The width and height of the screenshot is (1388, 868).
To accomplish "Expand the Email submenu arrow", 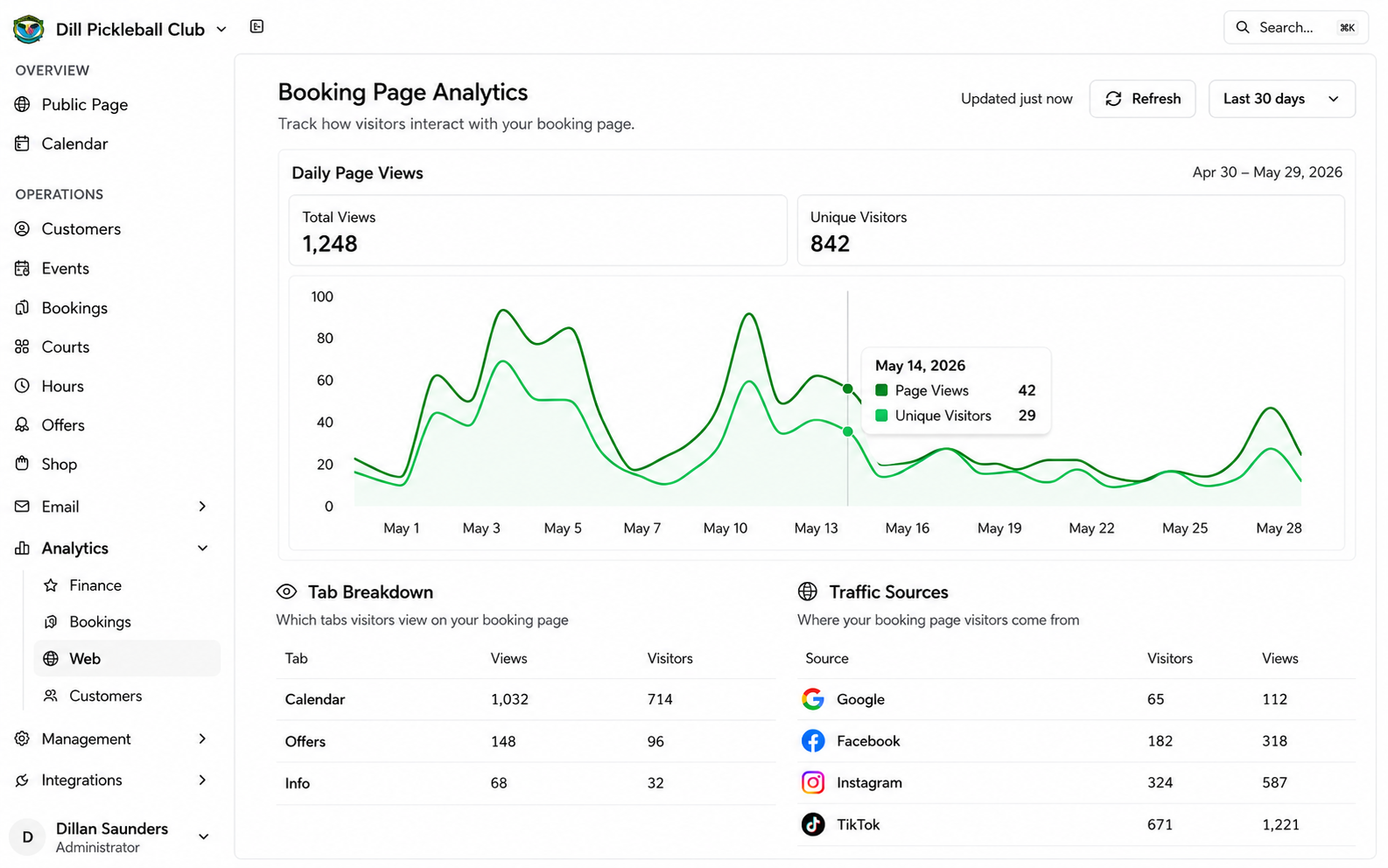I will (202, 506).
